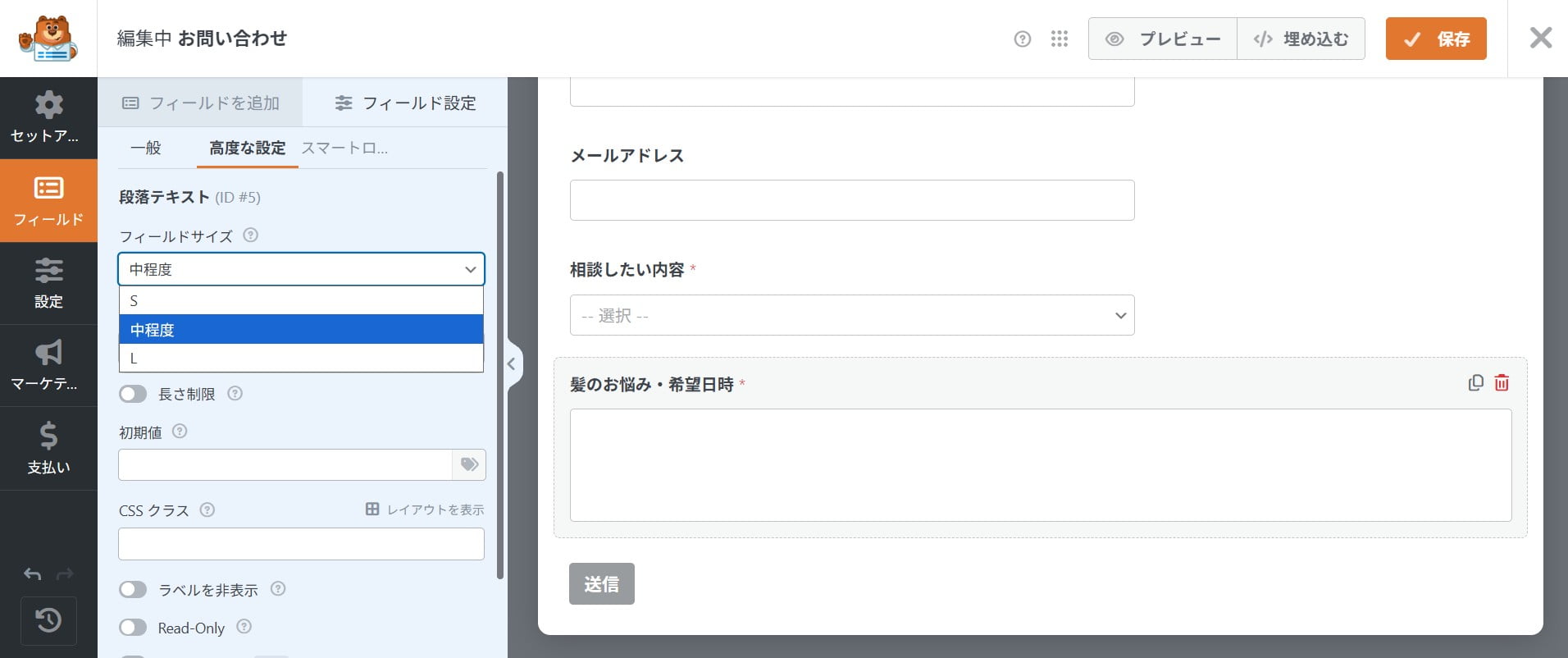The height and width of the screenshot is (658, 1568).
Task: Click the orange 保存 button
Action: (1436, 39)
